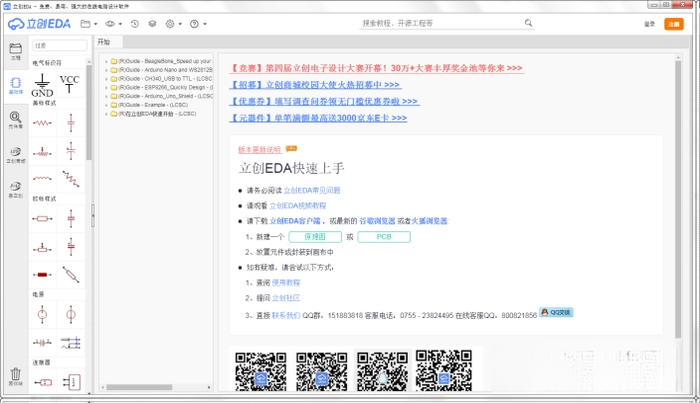
Task: Click the first QR code thumbnail
Action: 261,371
